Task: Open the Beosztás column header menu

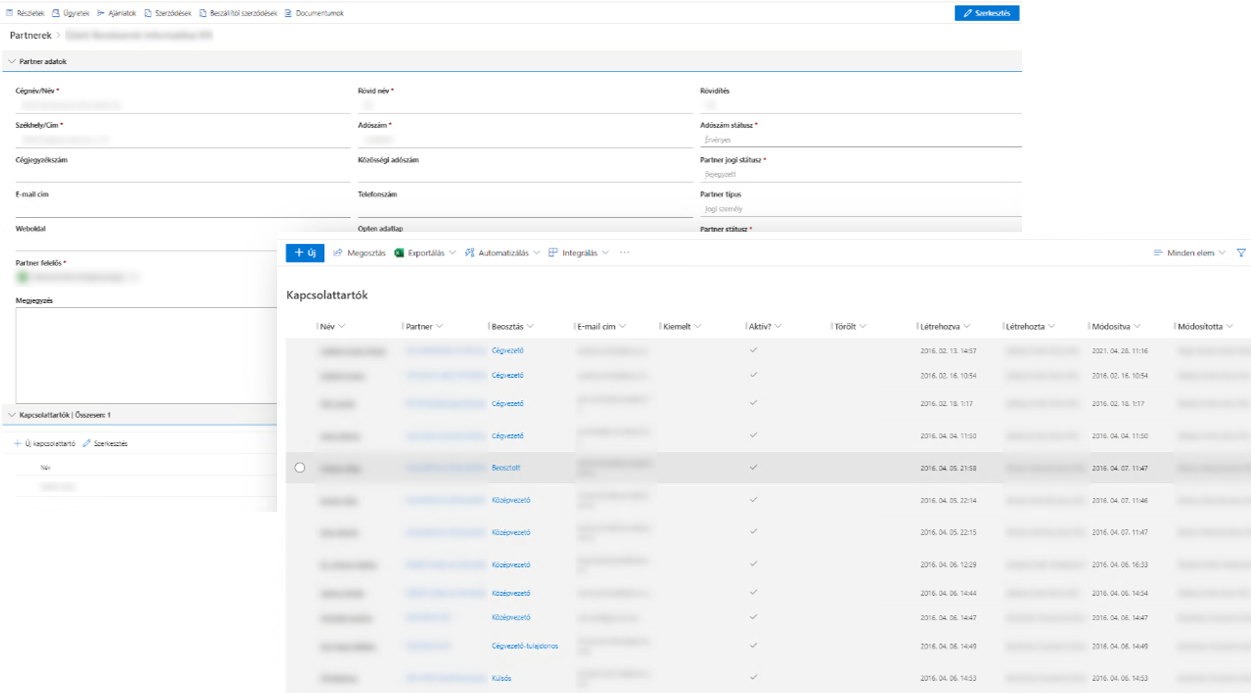Action: 513,326
